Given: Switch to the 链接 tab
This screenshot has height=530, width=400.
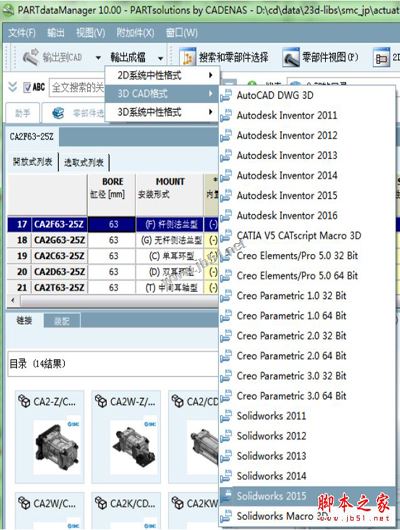Looking at the screenshot, I should (x=24, y=320).
